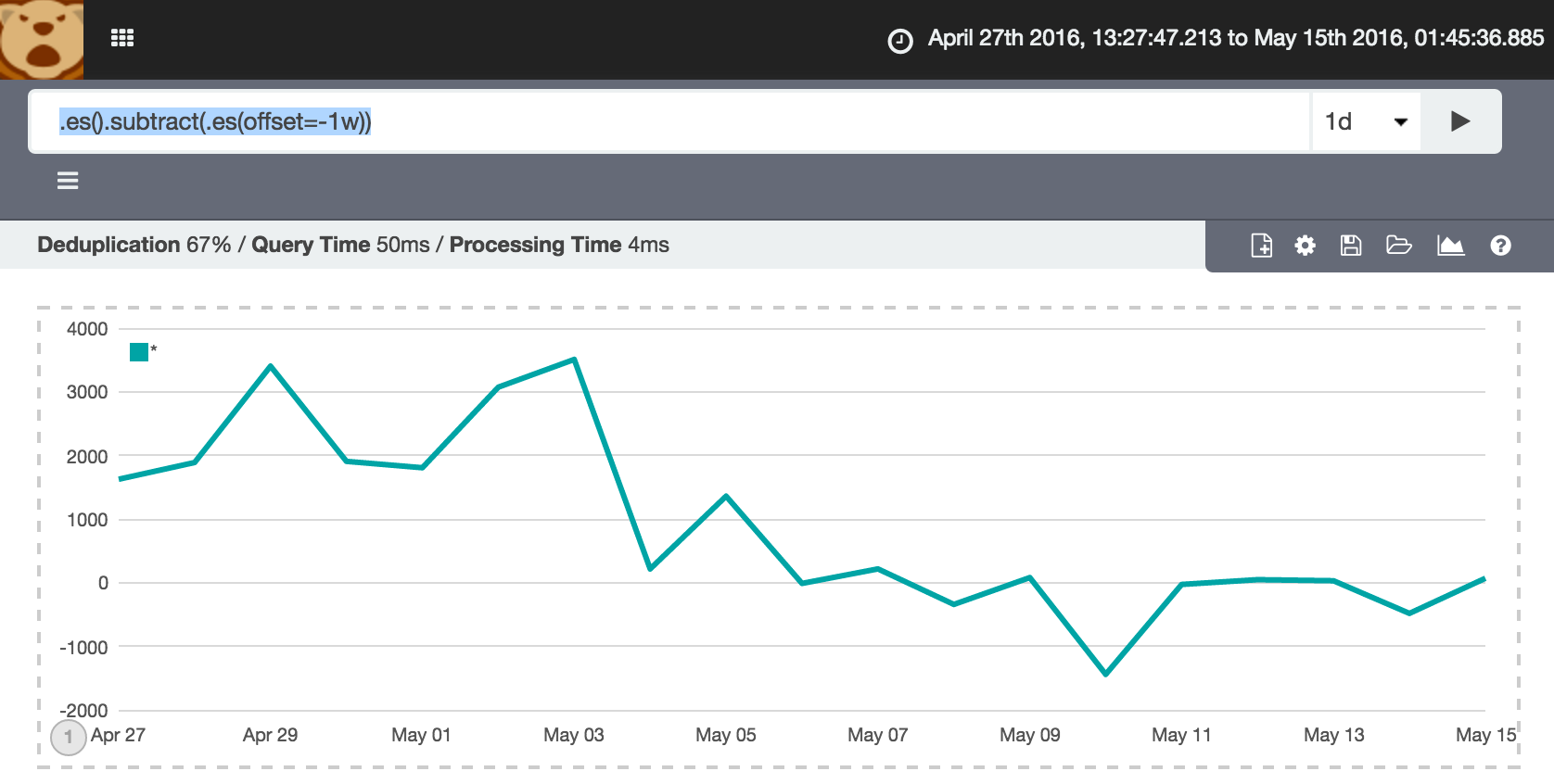Open Timelion settings gear icon

tap(1305, 246)
